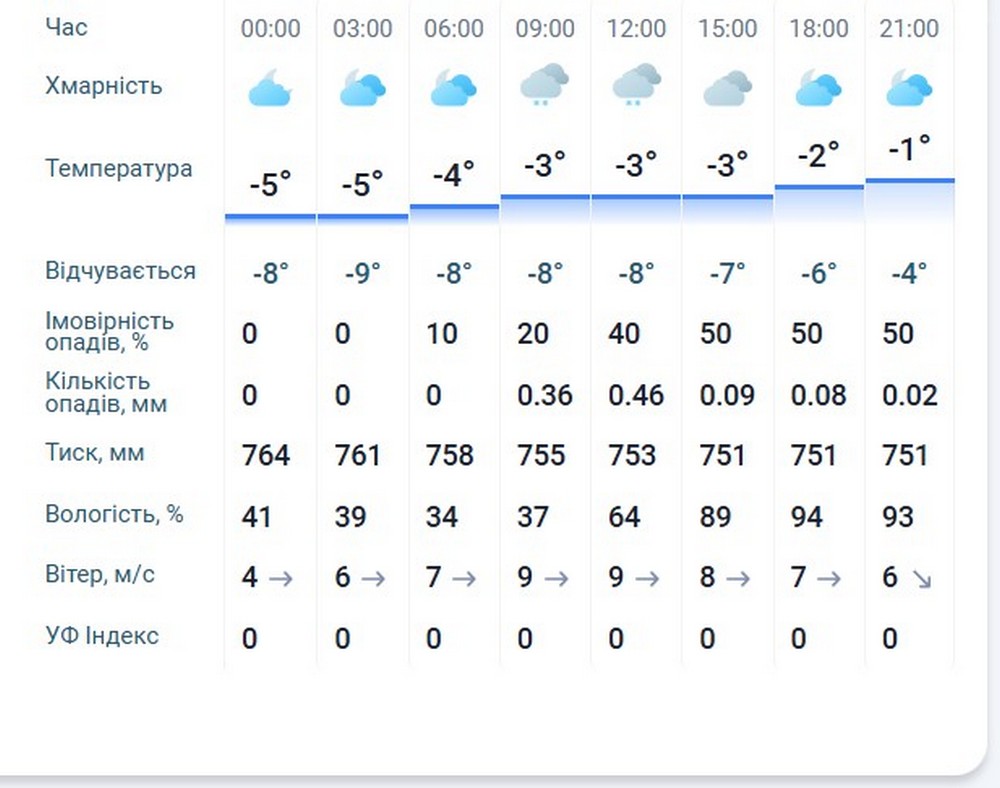Click the 03:00 cloudiness icon
Image resolution: width=1000 pixels, height=788 pixels.
362,88
